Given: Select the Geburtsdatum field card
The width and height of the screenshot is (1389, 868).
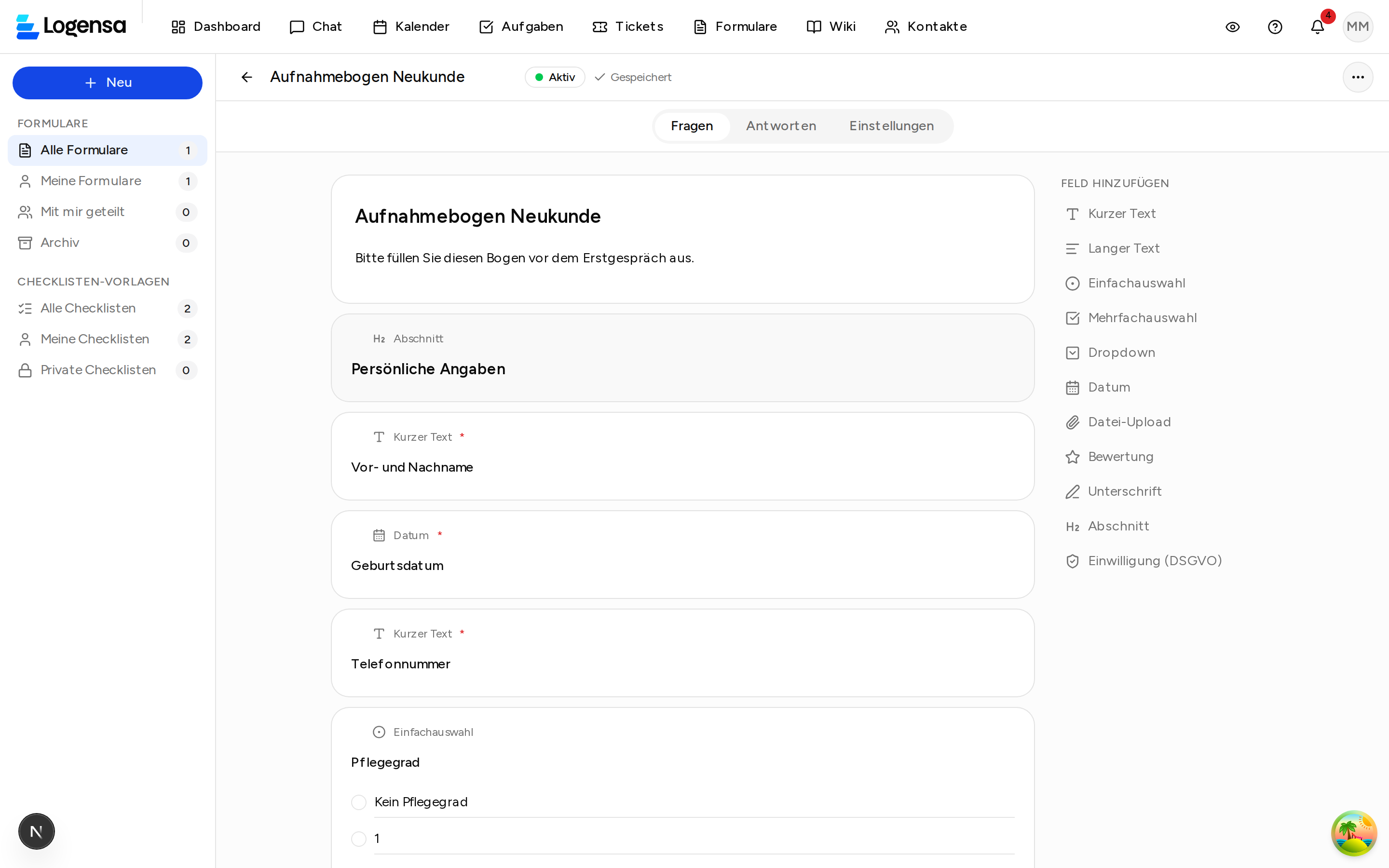Looking at the screenshot, I should tap(682, 555).
